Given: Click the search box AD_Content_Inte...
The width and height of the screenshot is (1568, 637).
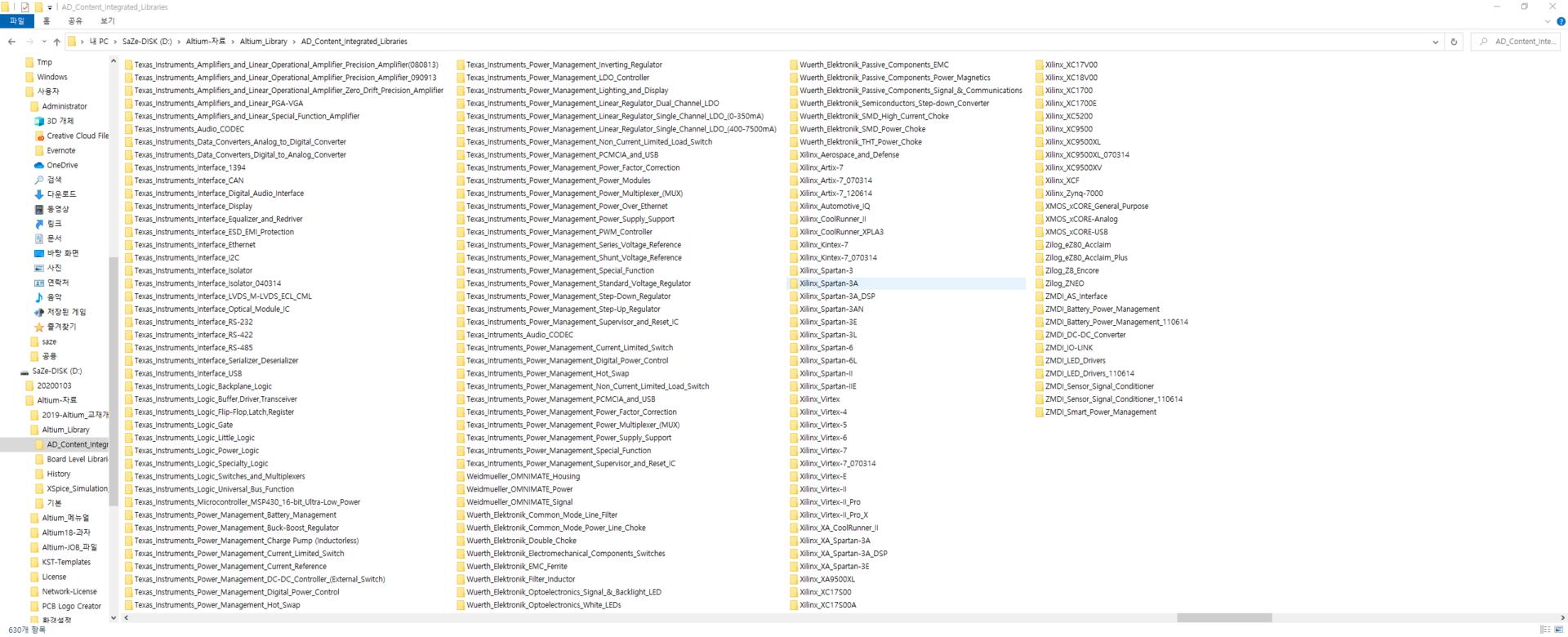Looking at the screenshot, I should tap(1516, 42).
